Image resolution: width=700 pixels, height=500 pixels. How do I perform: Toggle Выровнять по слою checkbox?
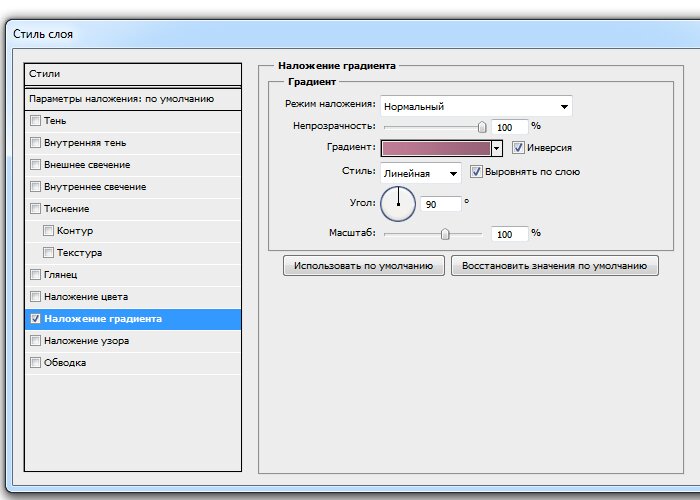pos(477,172)
